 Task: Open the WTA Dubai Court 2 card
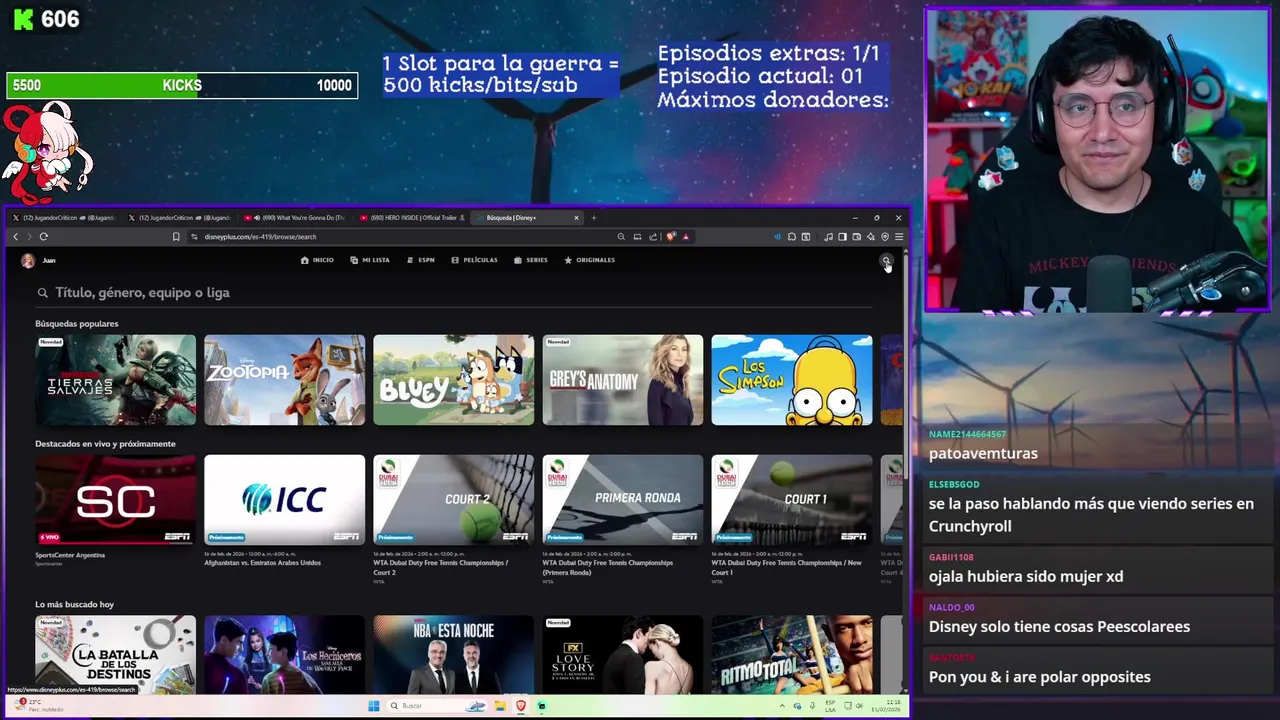tap(454, 500)
